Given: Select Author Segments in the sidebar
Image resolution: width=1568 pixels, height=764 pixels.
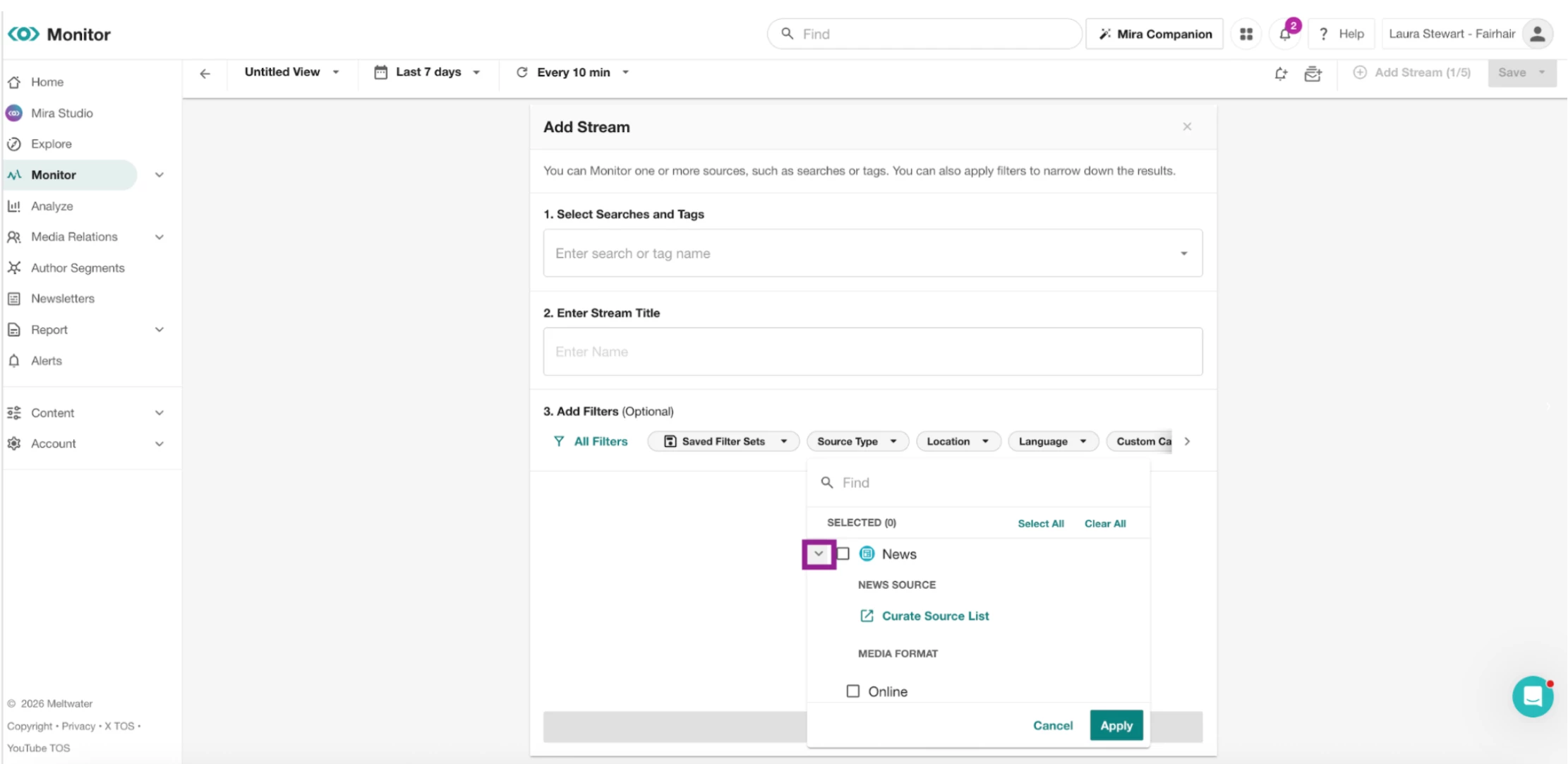Looking at the screenshot, I should [x=78, y=268].
